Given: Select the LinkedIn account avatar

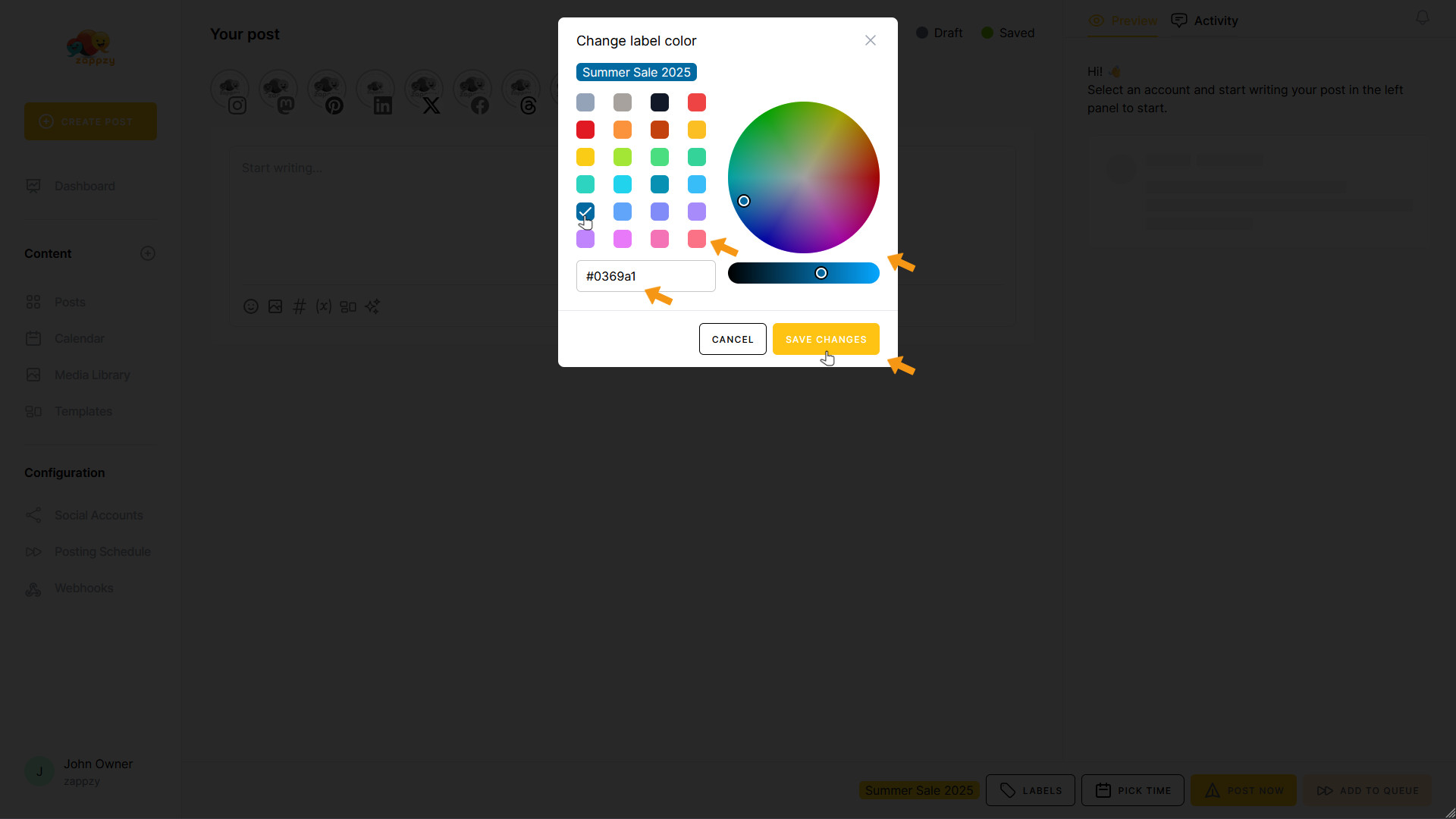Looking at the screenshot, I should 375,89.
